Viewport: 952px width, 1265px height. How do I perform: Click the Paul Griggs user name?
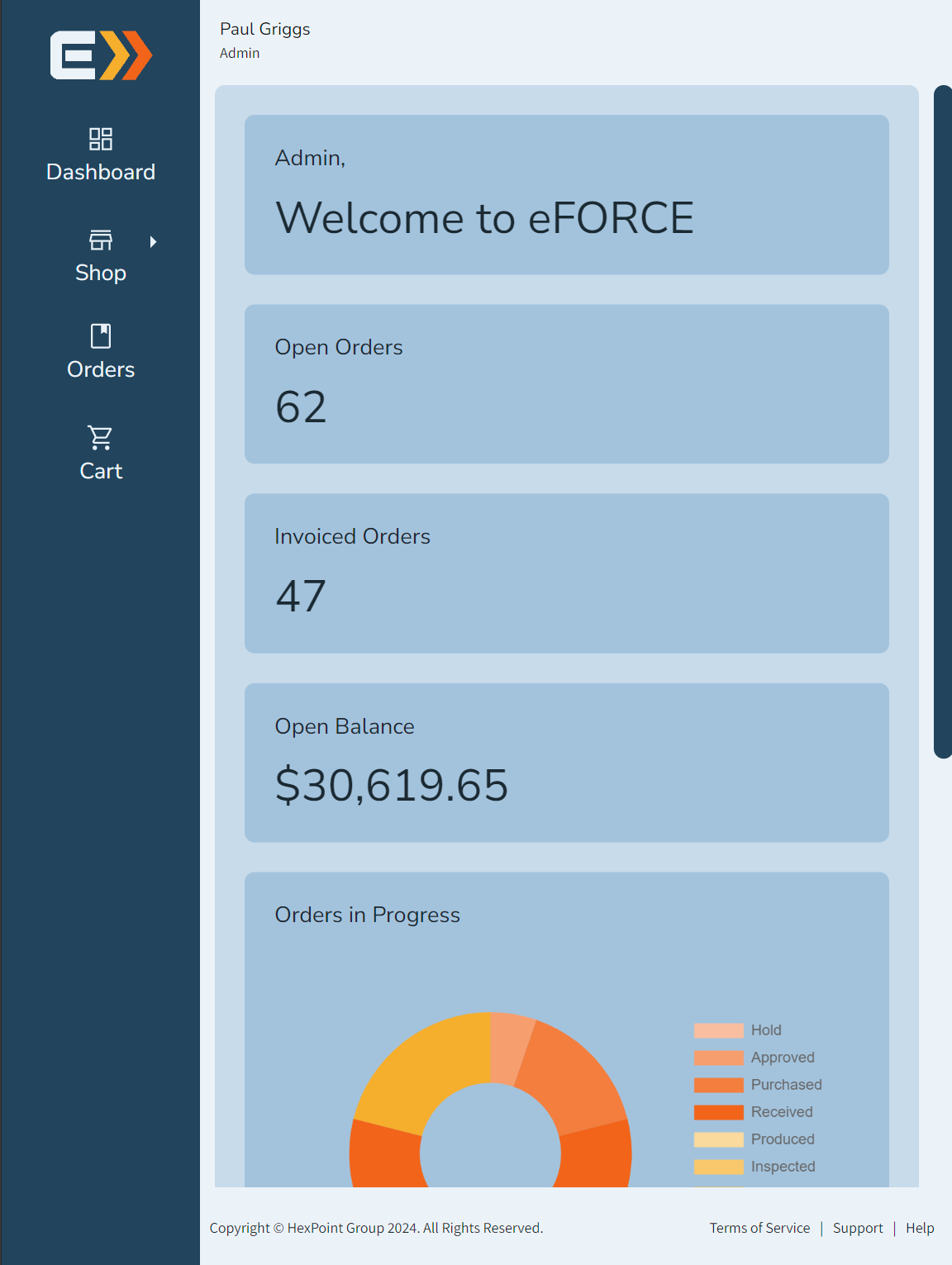click(x=265, y=29)
